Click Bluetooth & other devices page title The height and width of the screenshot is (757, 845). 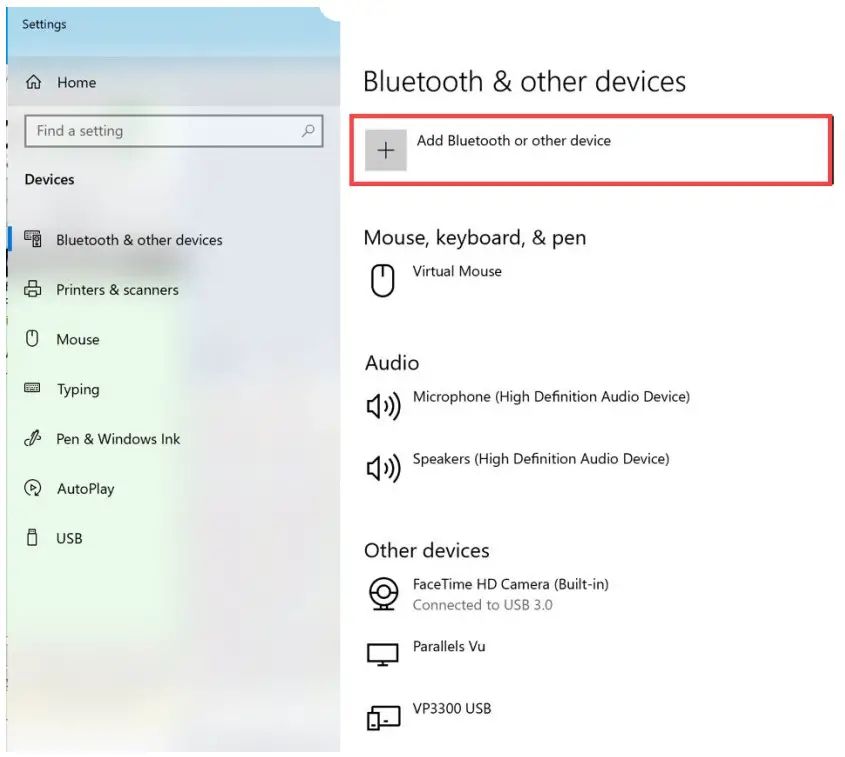click(x=524, y=82)
